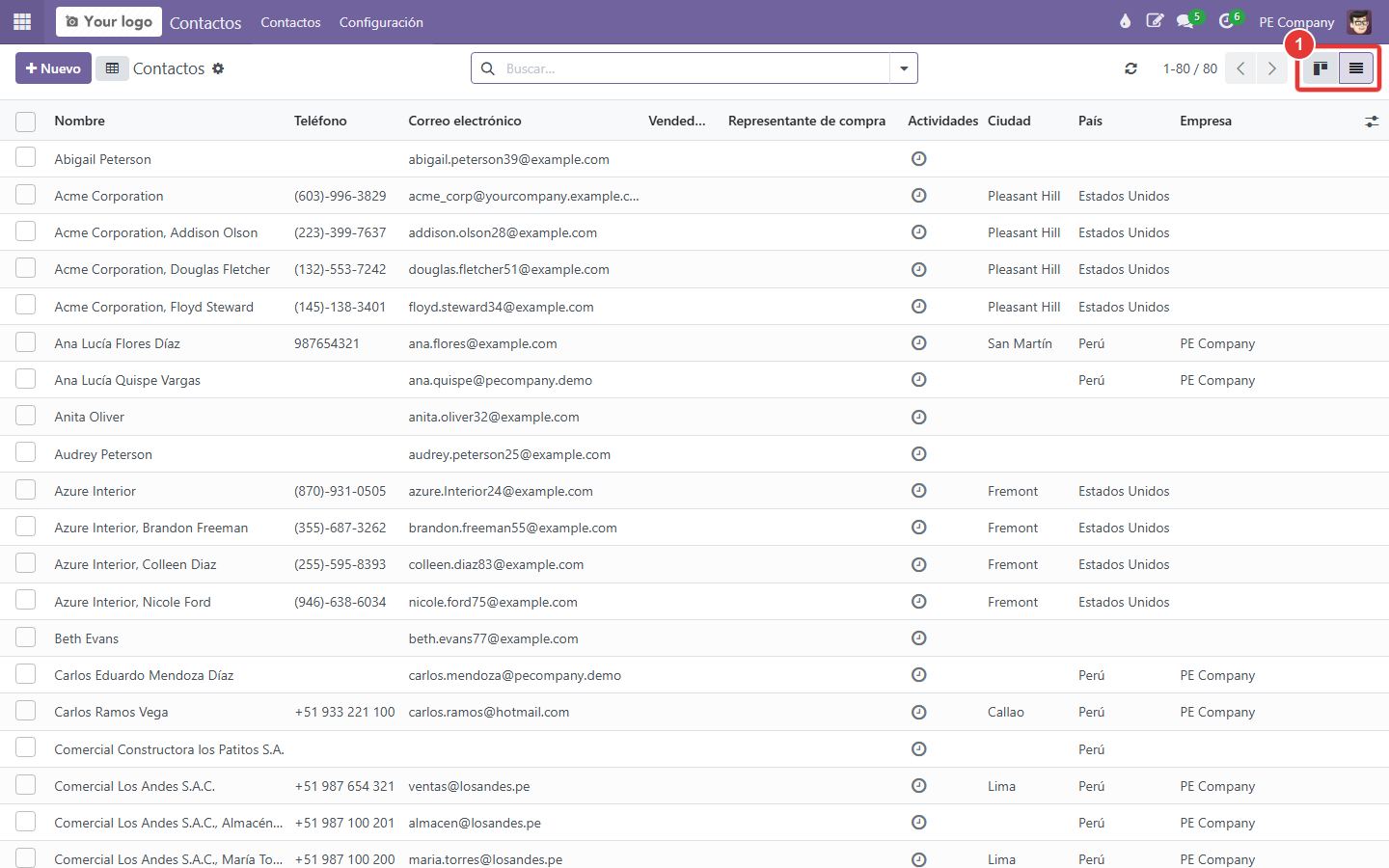
Task: Open the Azure Interior, Colleen Diaz record
Action: (x=135, y=565)
